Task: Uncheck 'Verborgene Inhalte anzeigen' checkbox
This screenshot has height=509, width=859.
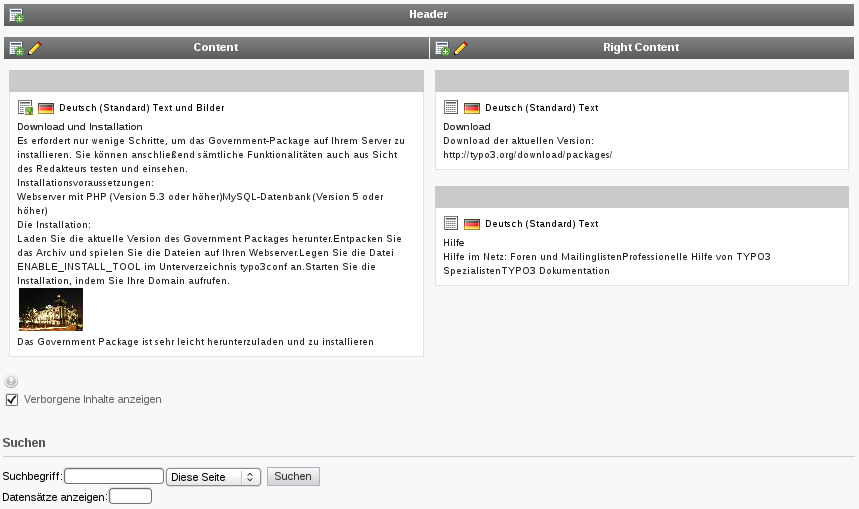Action: 12,399
